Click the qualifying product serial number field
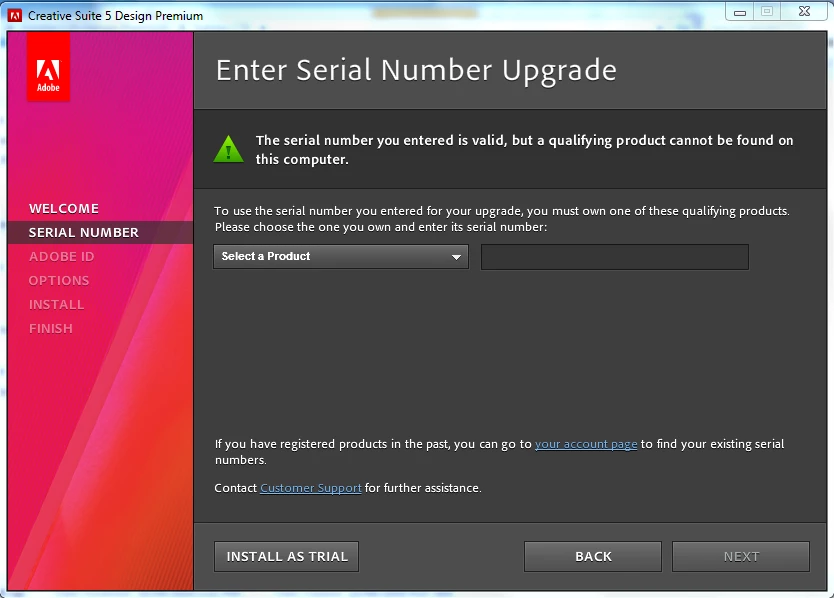Screen dimensions: 834x598 (x=615, y=257)
